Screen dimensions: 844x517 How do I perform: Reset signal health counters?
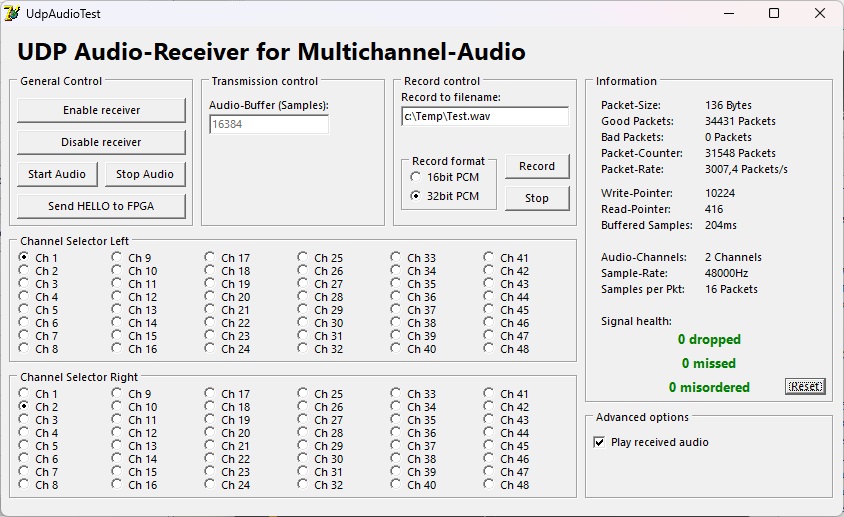coord(805,386)
